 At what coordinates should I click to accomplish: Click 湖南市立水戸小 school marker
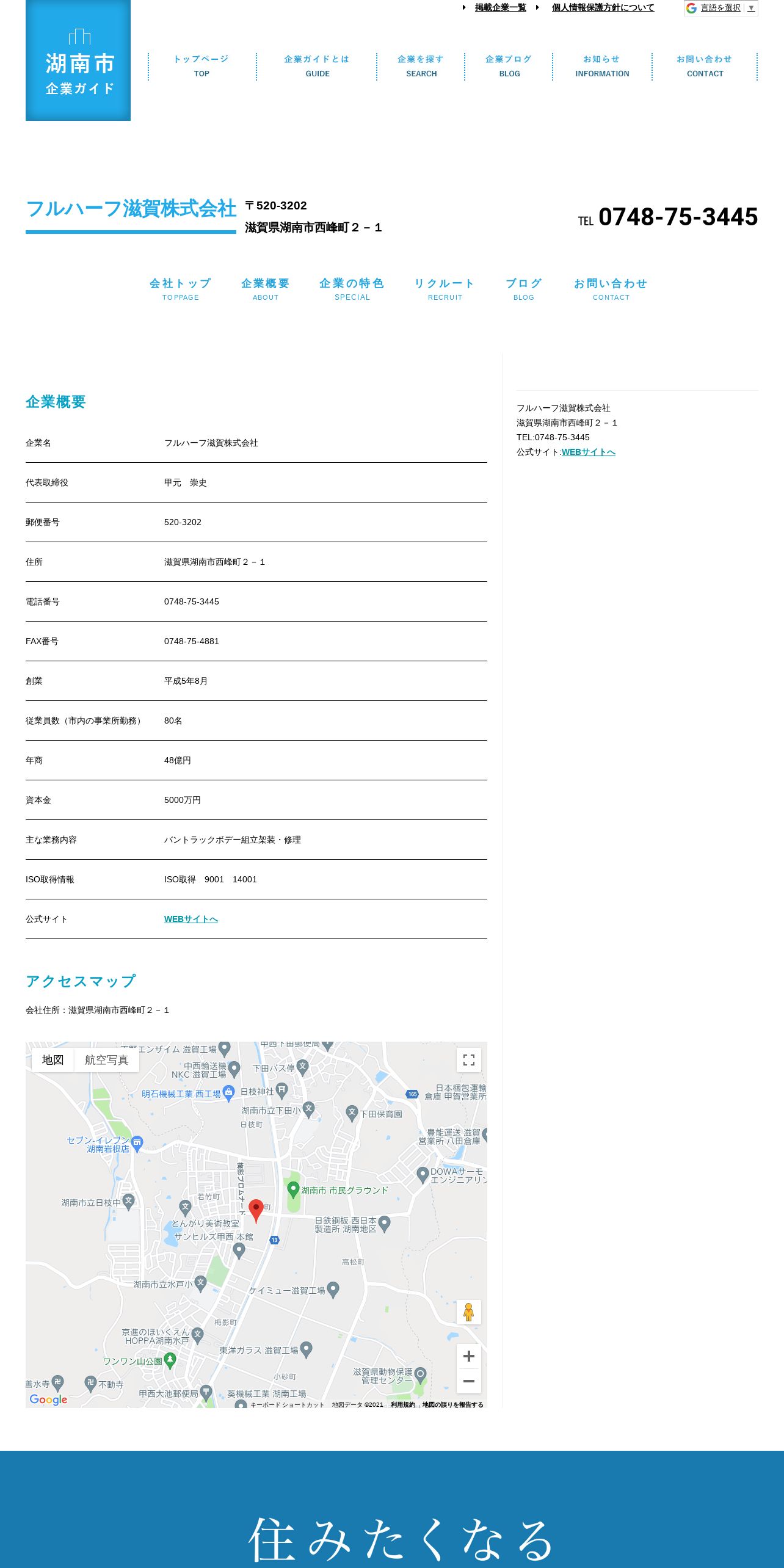[x=200, y=1283]
